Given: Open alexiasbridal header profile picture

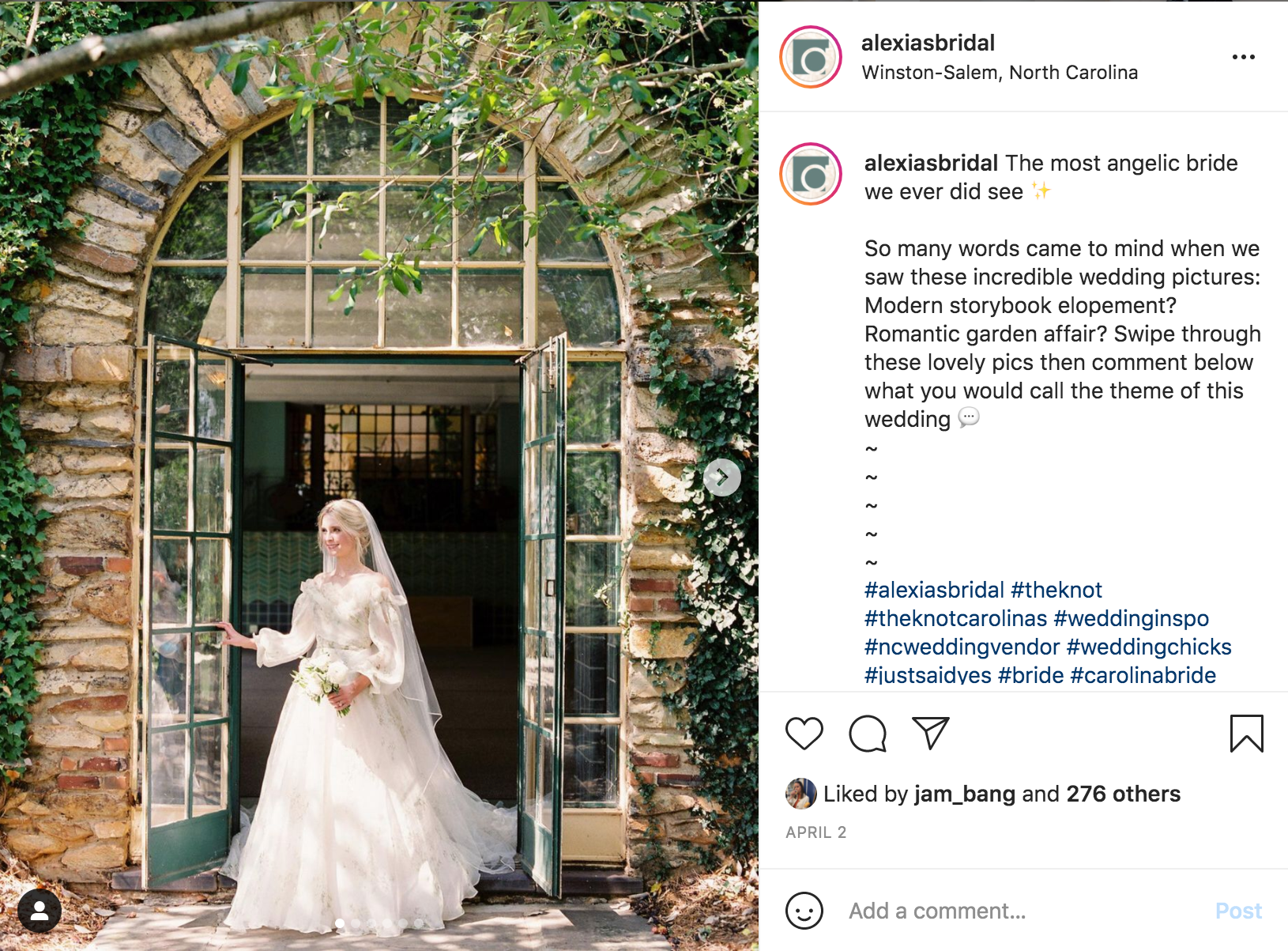Looking at the screenshot, I should [811, 57].
